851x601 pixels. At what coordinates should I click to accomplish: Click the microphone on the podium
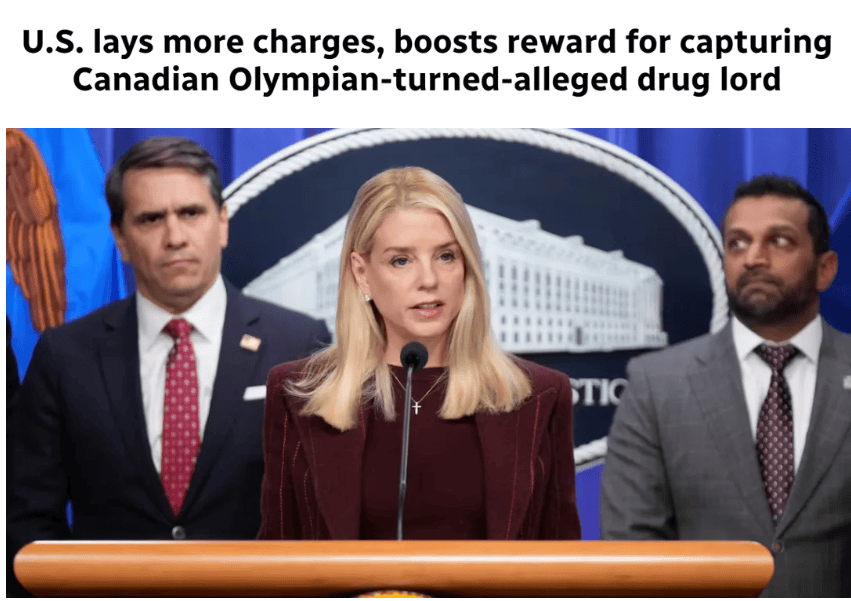tap(414, 356)
